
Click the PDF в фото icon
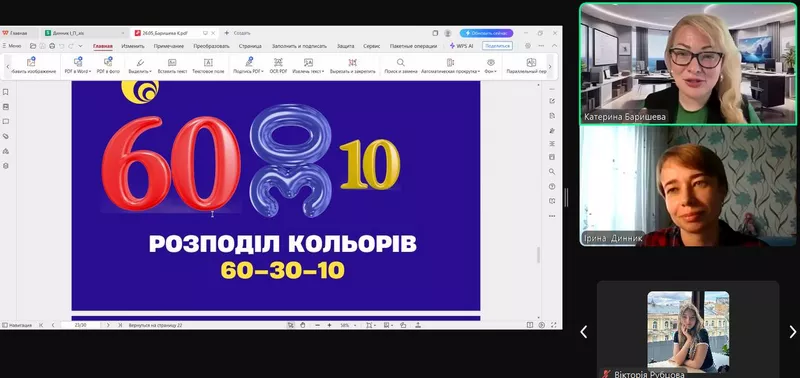click(x=108, y=62)
